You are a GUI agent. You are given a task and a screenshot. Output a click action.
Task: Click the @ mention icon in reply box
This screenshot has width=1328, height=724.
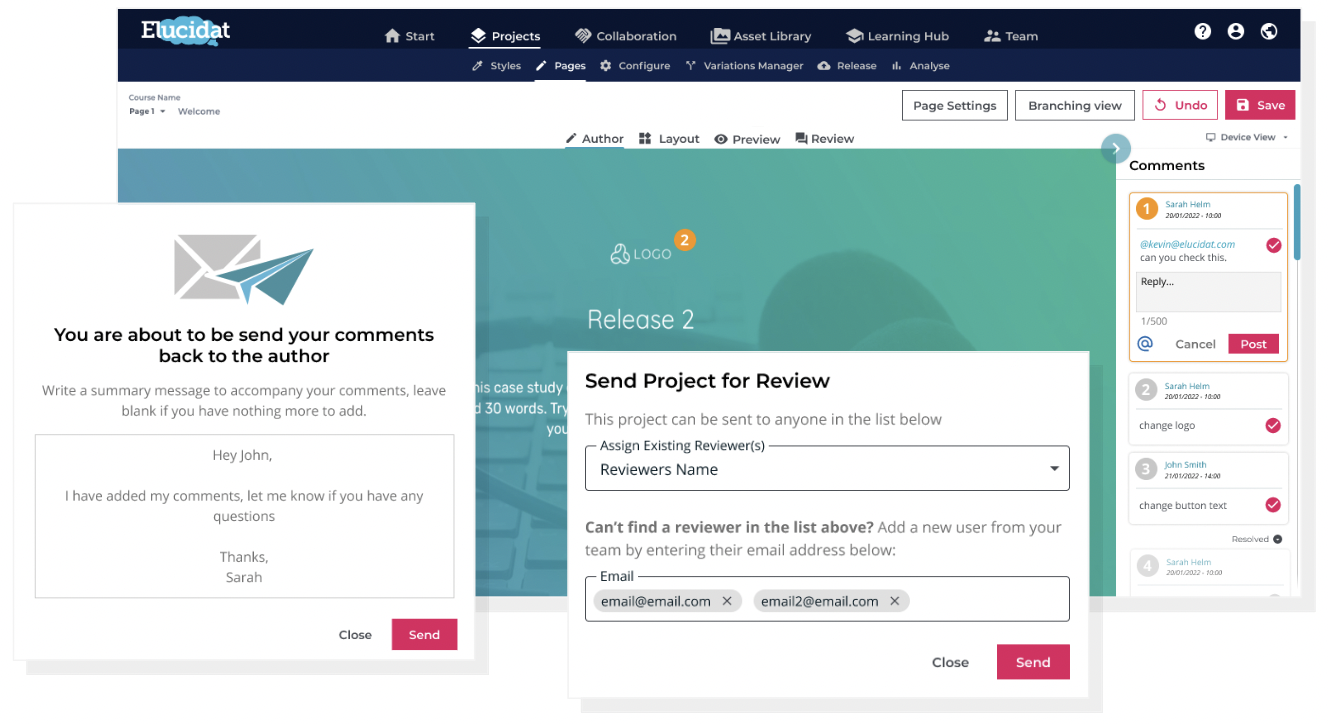[1146, 343]
